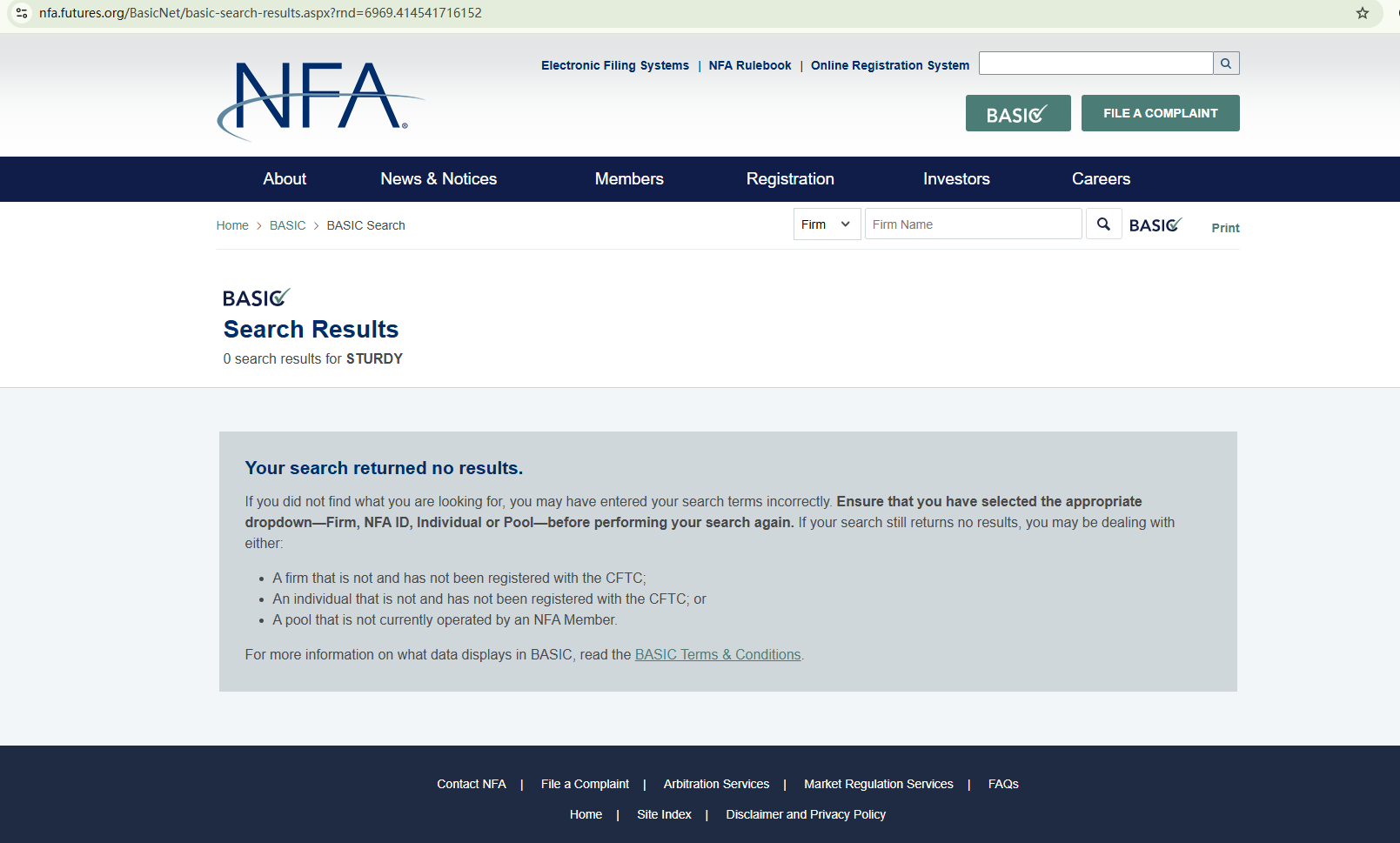Open BASIC Terms & Conditions link
The height and width of the screenshot is (843, 1400).
(718, 654)
